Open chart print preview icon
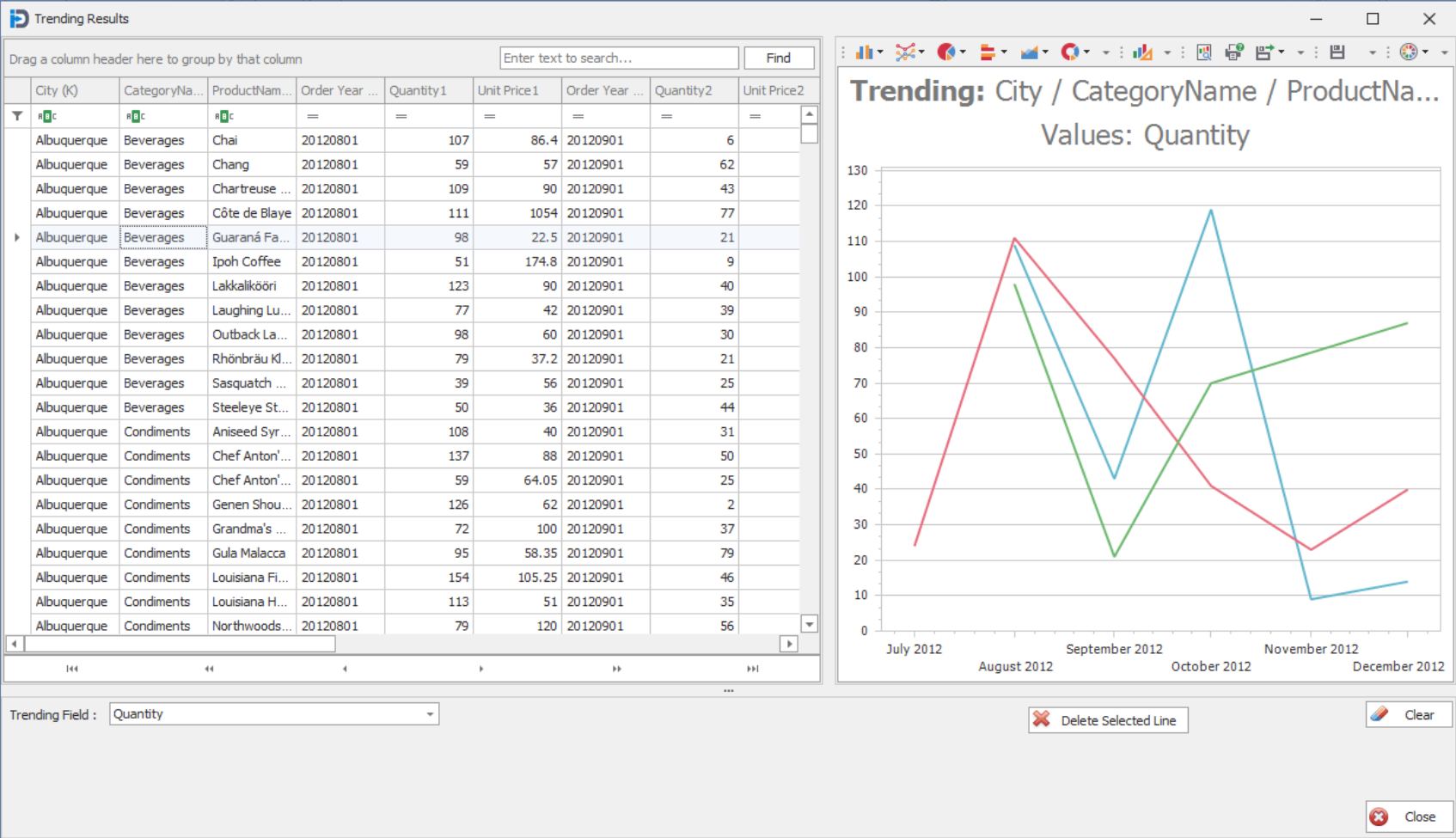The height and width of the screenshot is (838, 1456). coord(1204,52)
